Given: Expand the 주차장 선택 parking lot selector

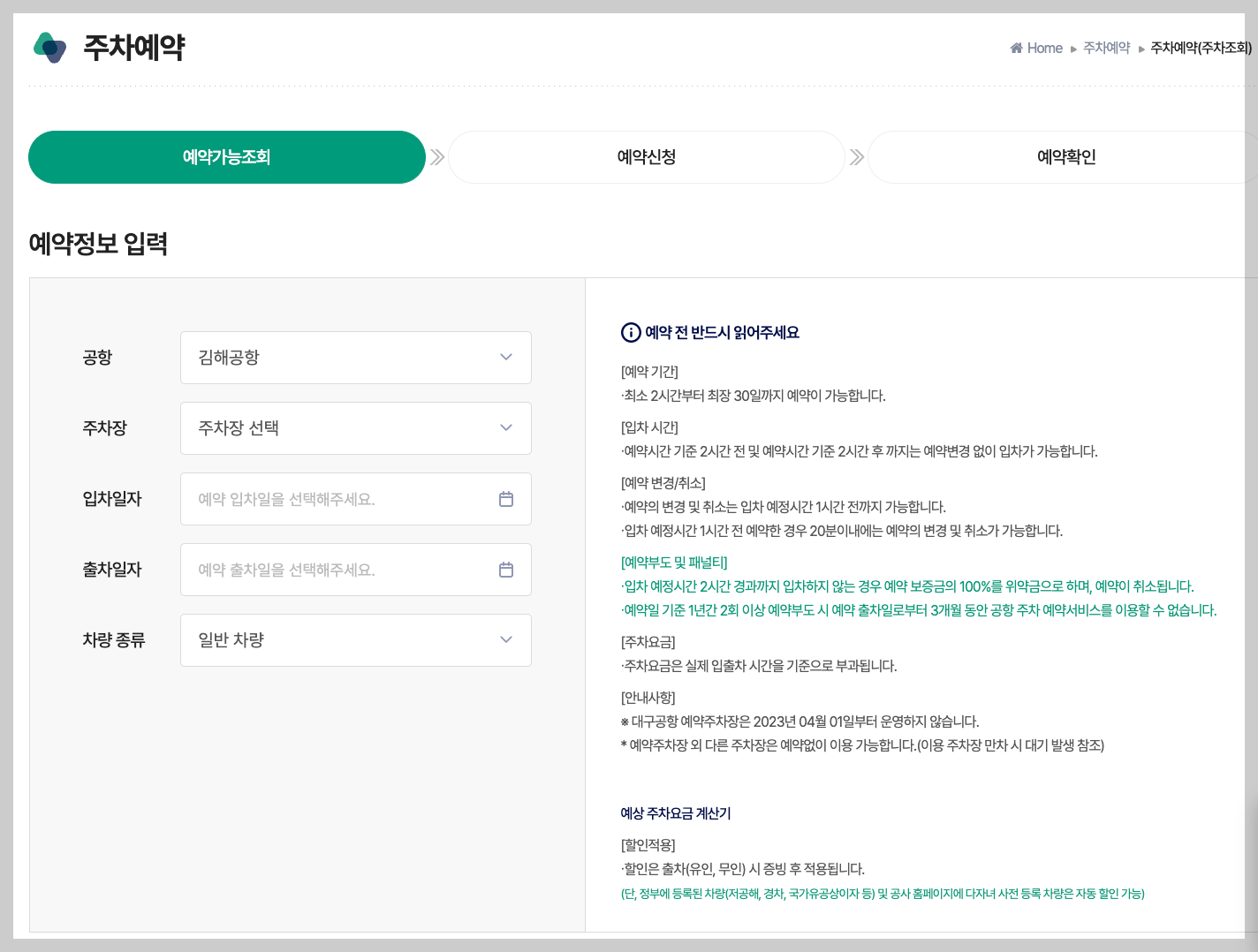Looking at the screenshot, I should [355, 428].
